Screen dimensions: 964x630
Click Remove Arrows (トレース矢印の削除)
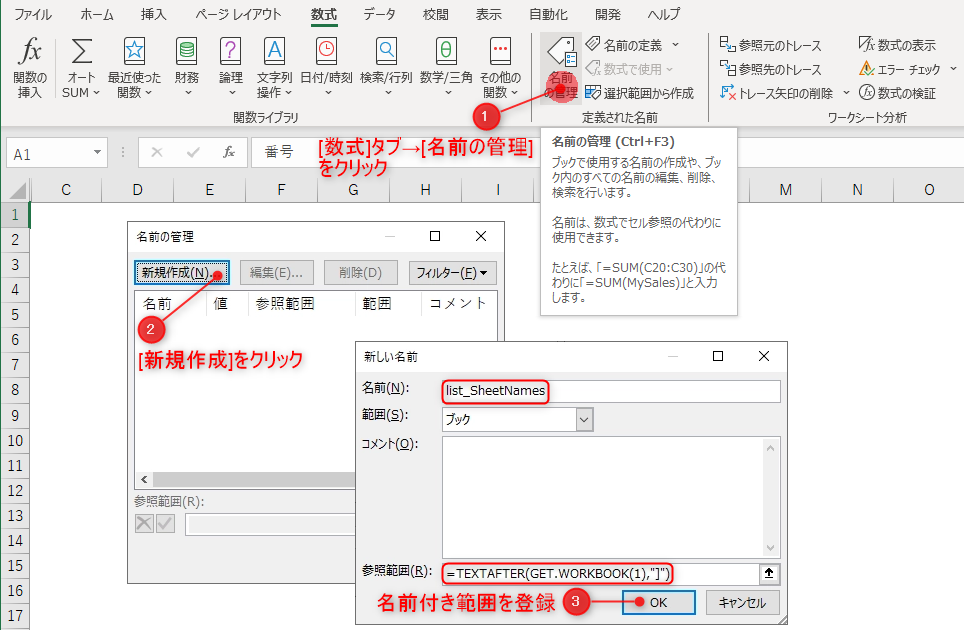pyautogui.click(x=777, y=93)
